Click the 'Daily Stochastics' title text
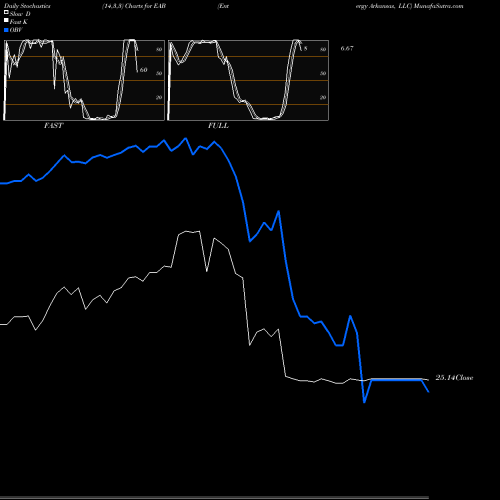The width and height of the screenshot is (500, 500). pos(27,6)
